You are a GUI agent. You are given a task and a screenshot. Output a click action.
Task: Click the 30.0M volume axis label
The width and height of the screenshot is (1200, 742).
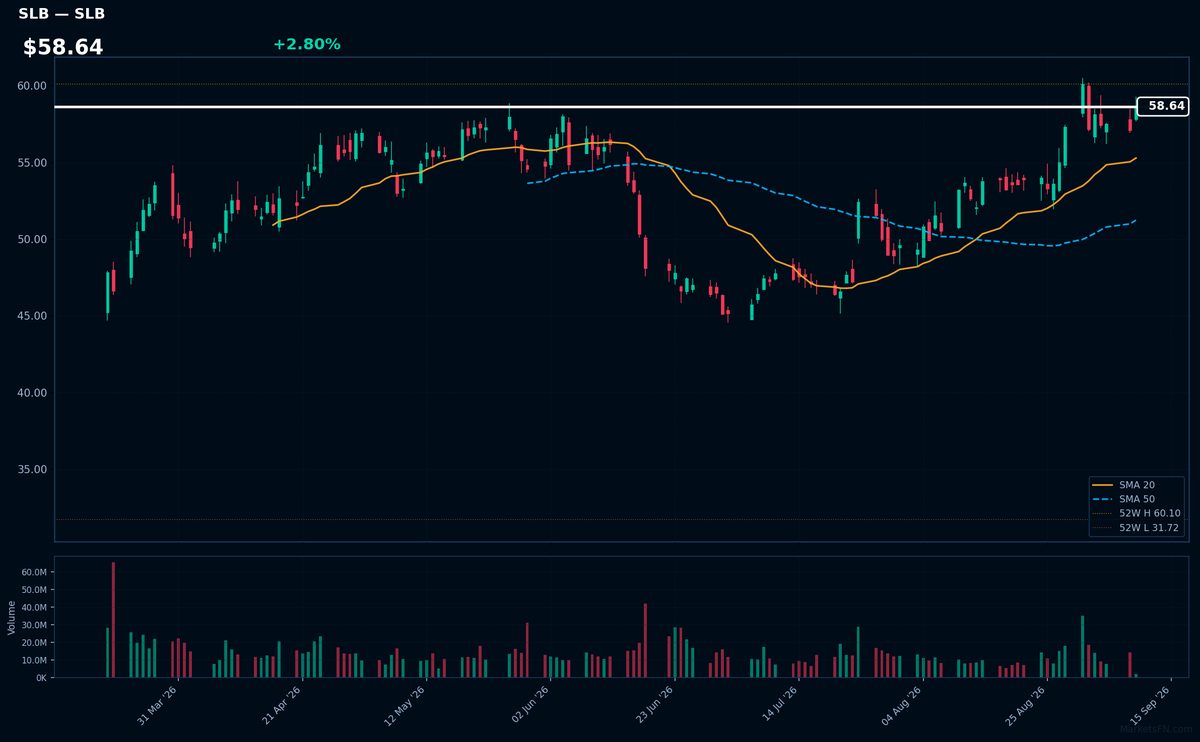tap(35, 625)
